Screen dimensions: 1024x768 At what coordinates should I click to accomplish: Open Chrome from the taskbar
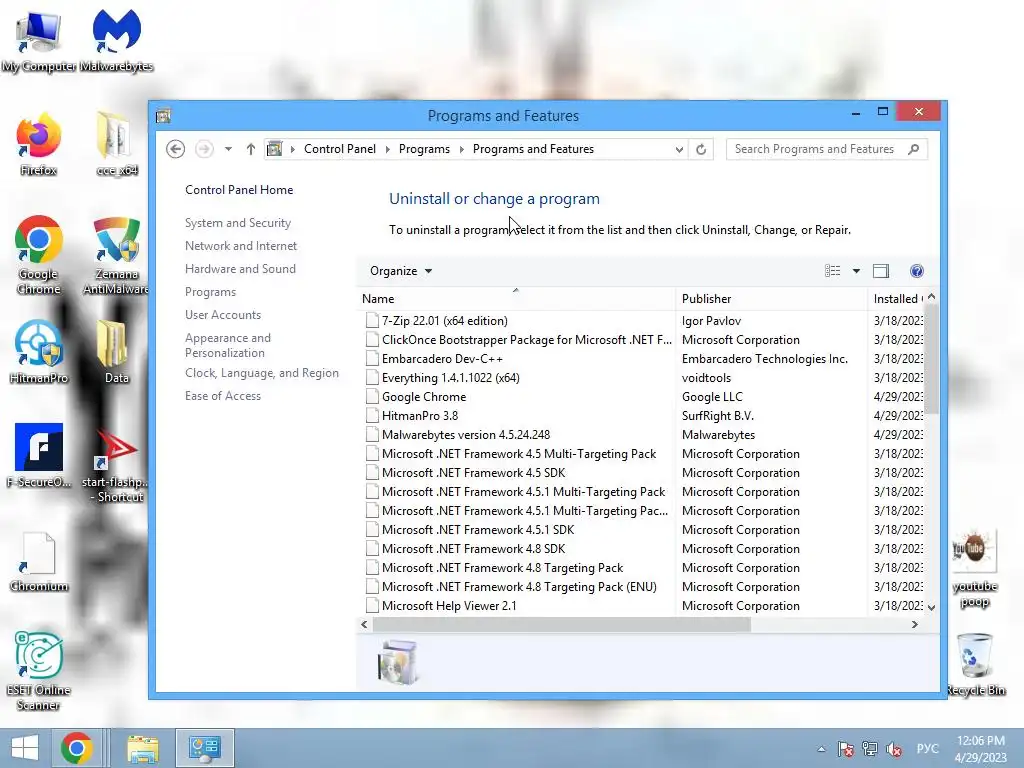(76, 748)
